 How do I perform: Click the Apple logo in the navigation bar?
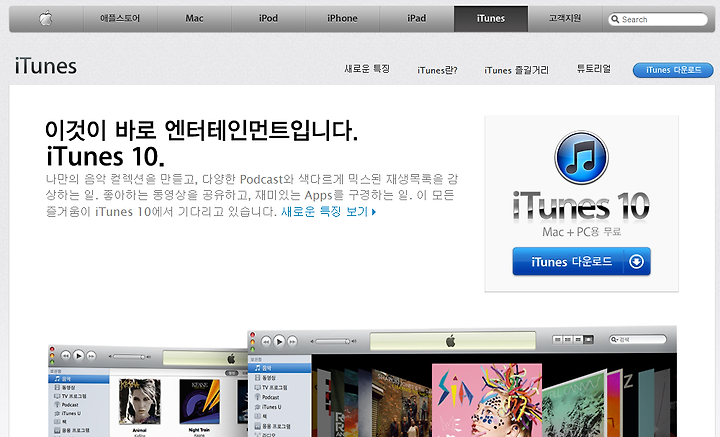tap(45, 18)
